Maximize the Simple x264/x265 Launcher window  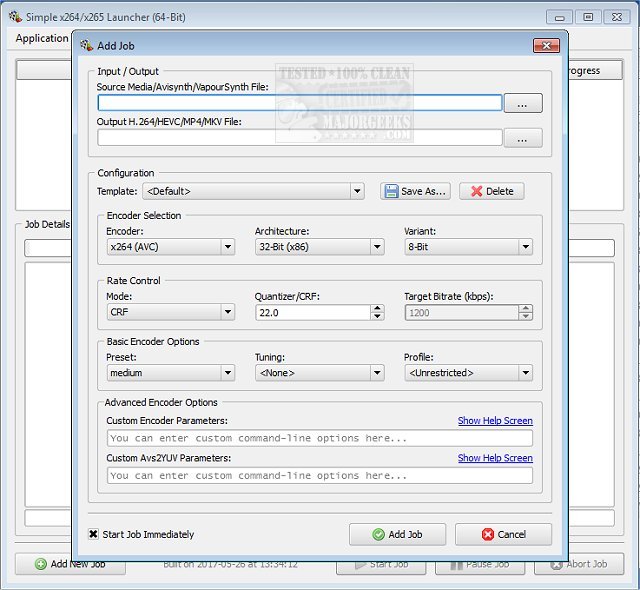(x=588, y=18)
